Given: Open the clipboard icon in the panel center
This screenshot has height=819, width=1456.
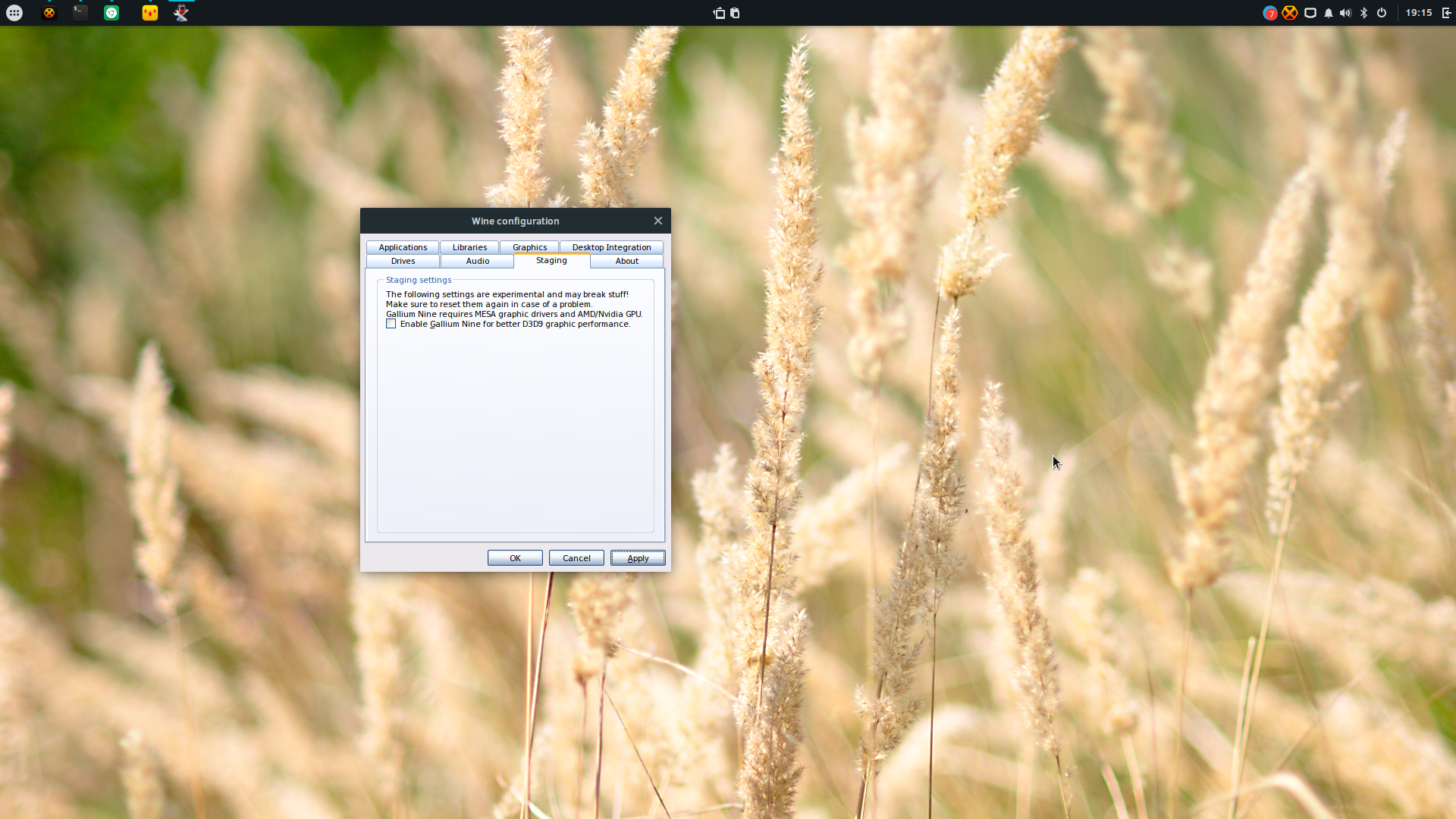Looking at the screenshot, I should pyautogui.click(x=735, y=13).
